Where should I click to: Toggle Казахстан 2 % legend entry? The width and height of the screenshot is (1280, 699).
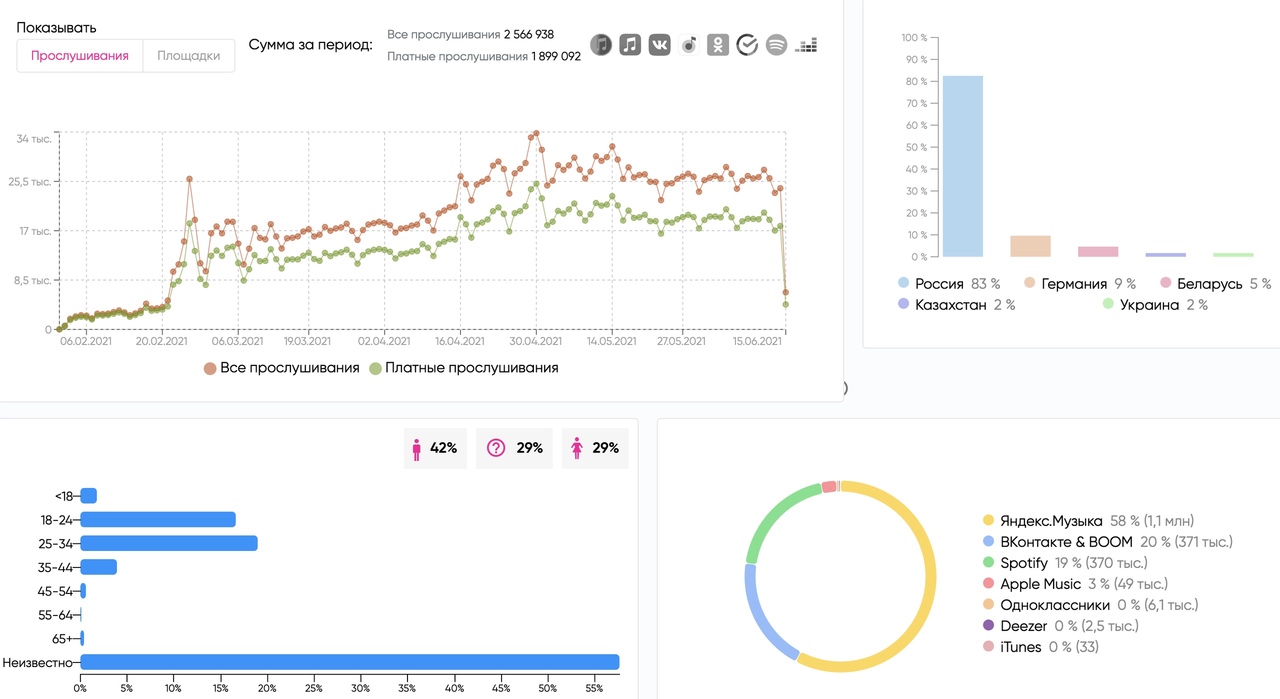click(x=957, y=305)
